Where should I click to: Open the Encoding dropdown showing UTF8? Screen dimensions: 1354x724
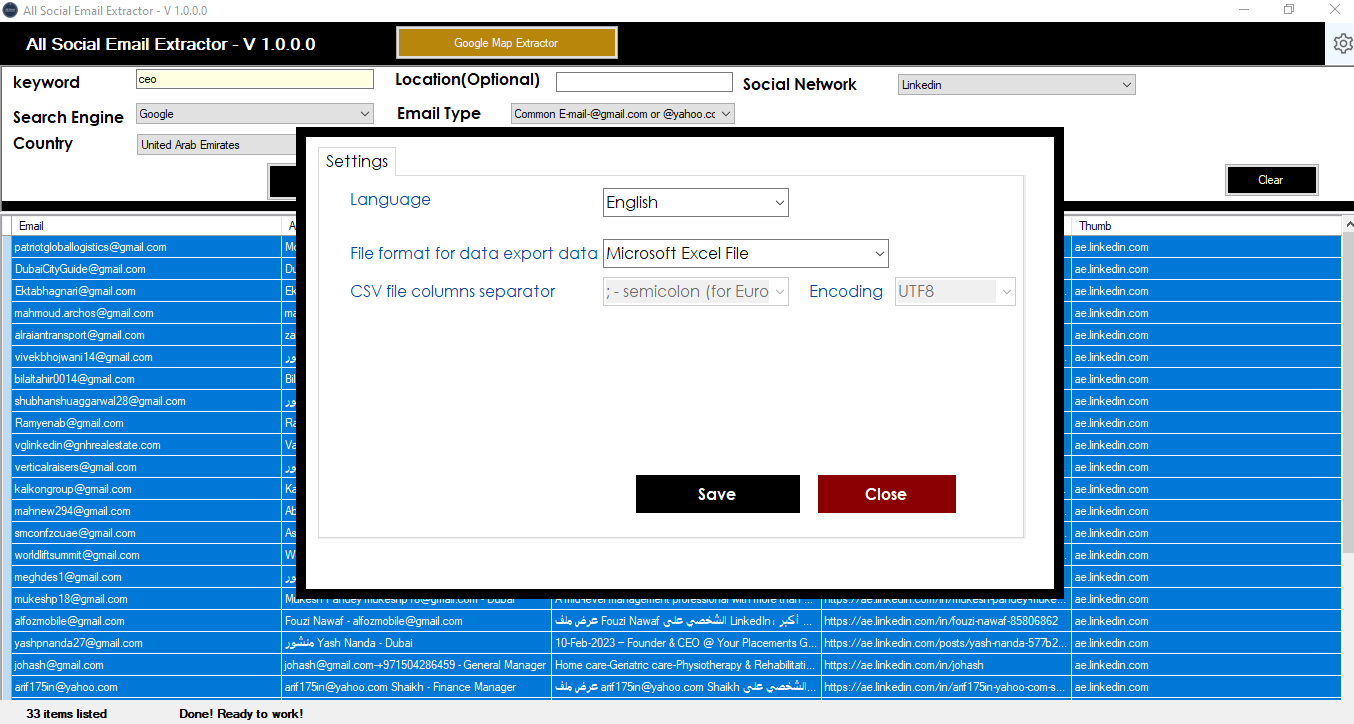(953, 291)
